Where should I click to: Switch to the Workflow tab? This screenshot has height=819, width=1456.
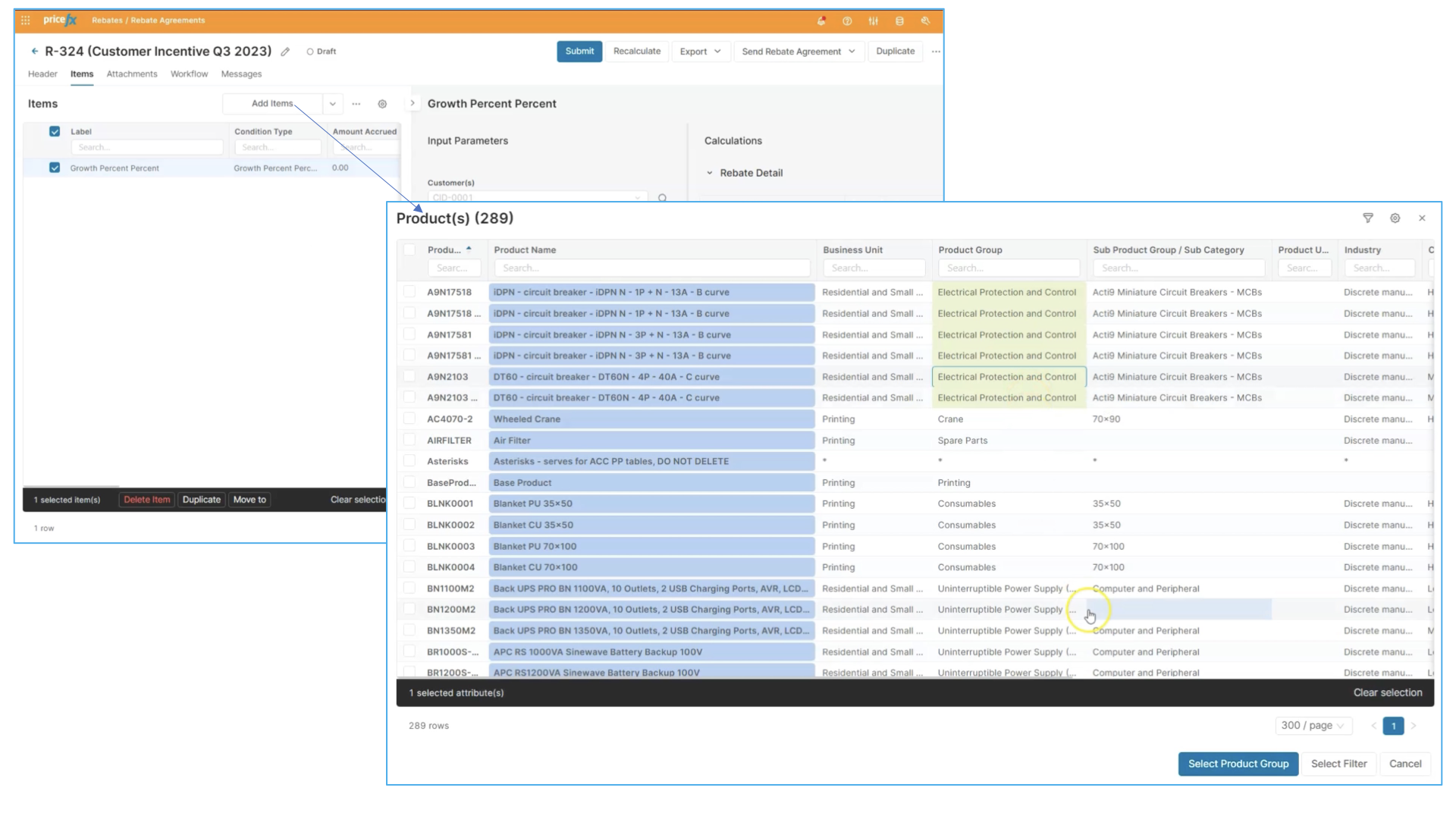tap(189, 74)
